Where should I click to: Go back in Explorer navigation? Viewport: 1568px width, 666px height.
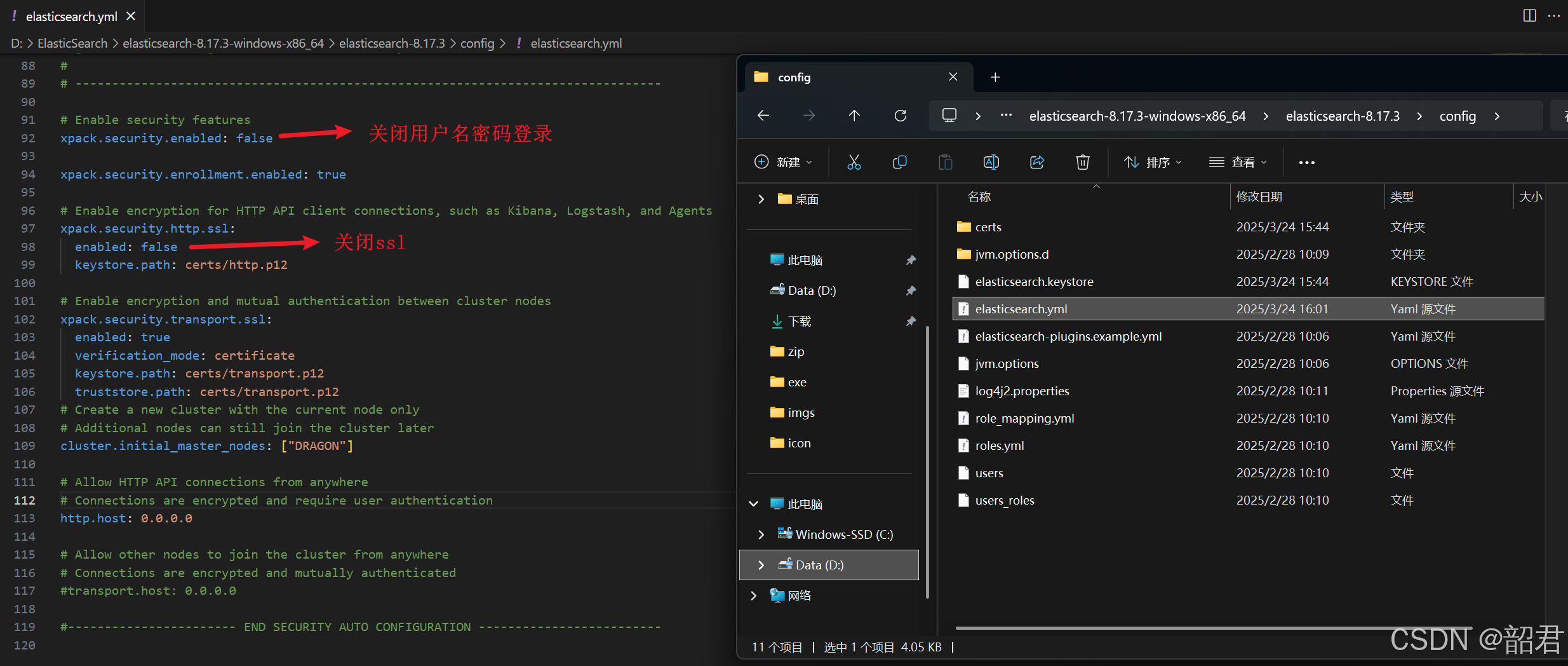click(x=763, y=115)
